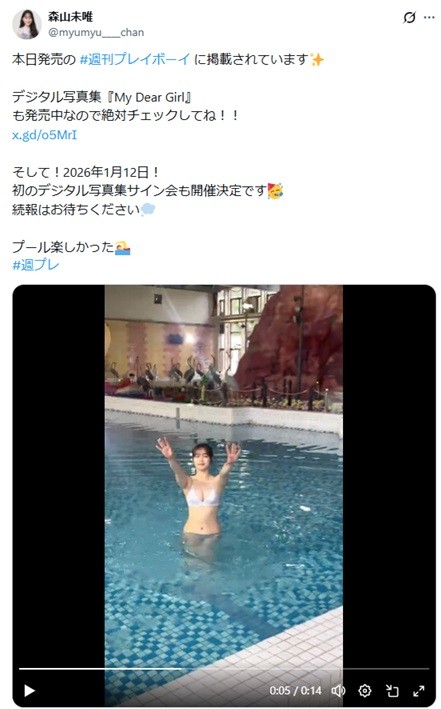Toggle picture-in-picture mode
Image resolution: width=441 pixels, height=709 pixels.
pyautogui.click(x=392, y=690)
